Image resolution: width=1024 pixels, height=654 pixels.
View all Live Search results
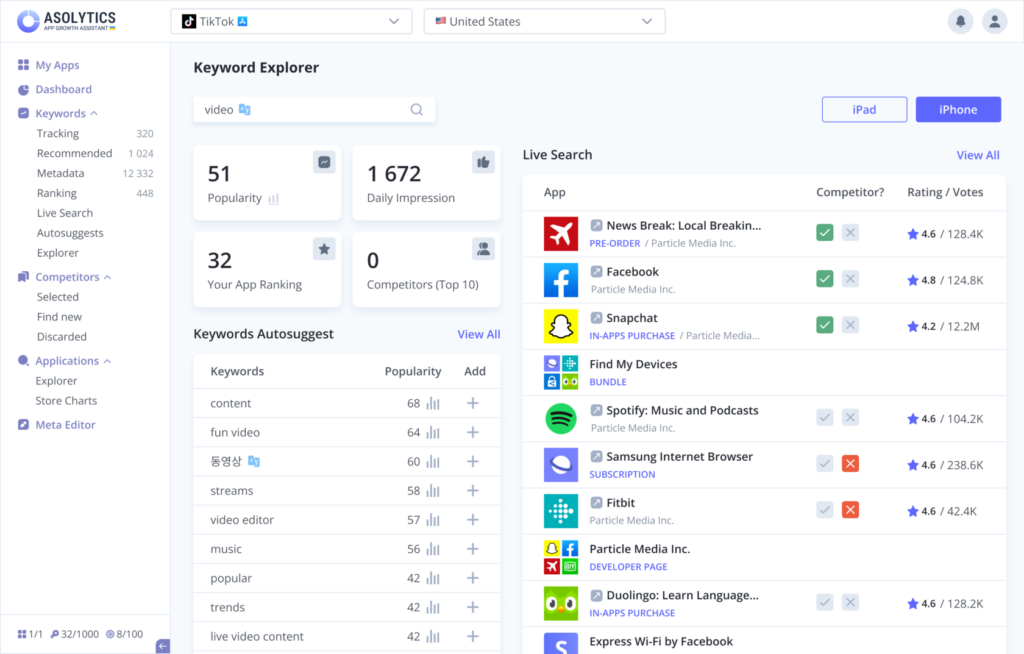click(x=978, y=155)
